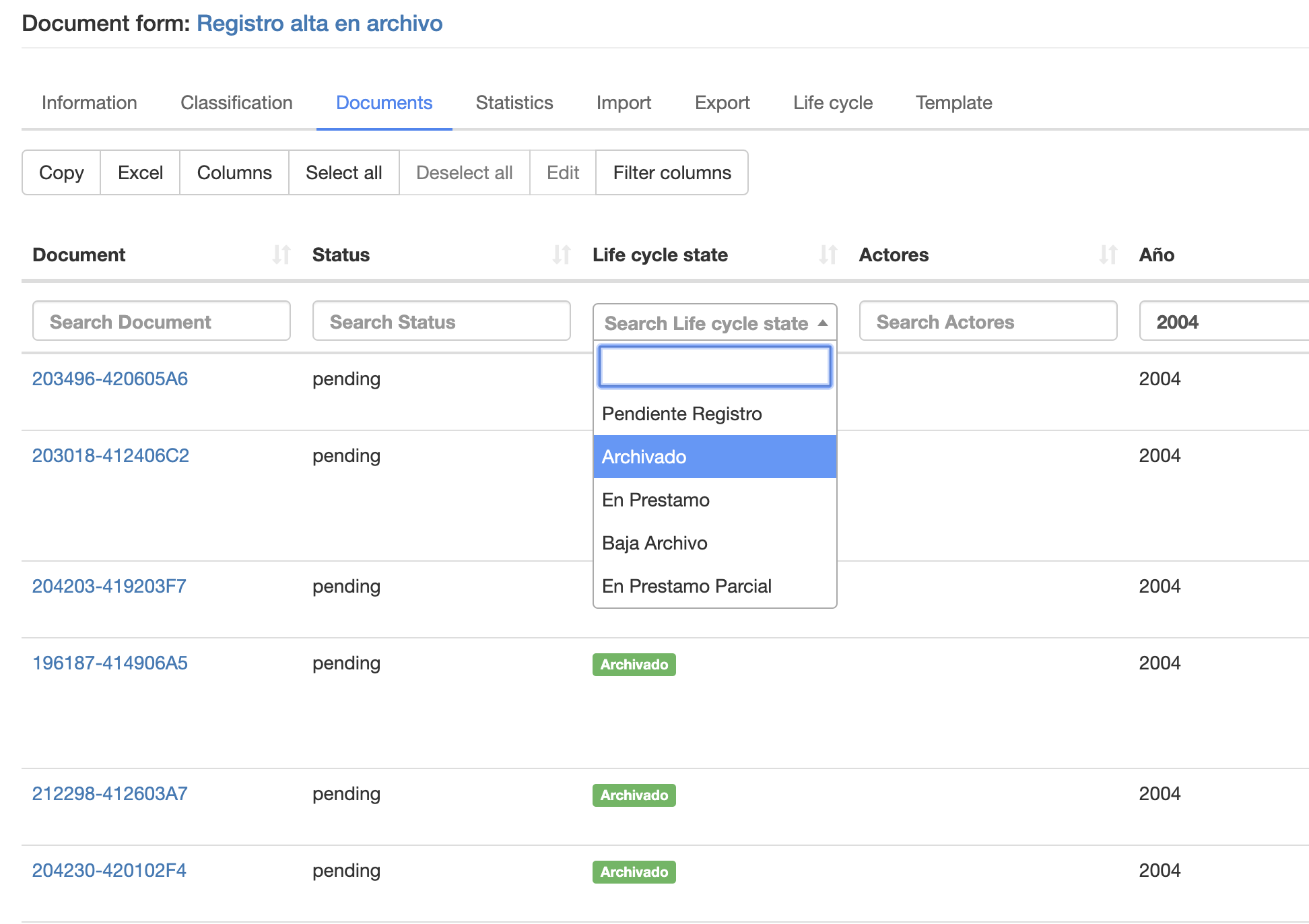Open the Classification tab
1309x924 pixels.
click(236, 102)
